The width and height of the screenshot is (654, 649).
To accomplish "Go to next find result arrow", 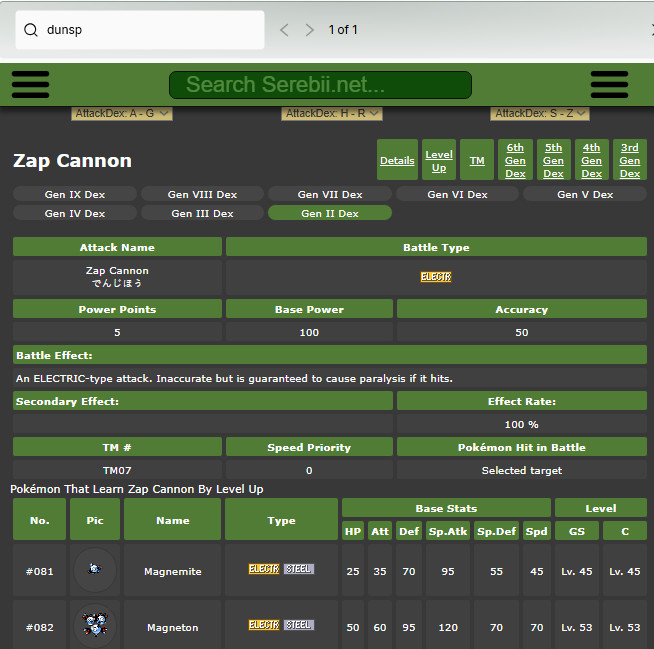I will [309, 30].
